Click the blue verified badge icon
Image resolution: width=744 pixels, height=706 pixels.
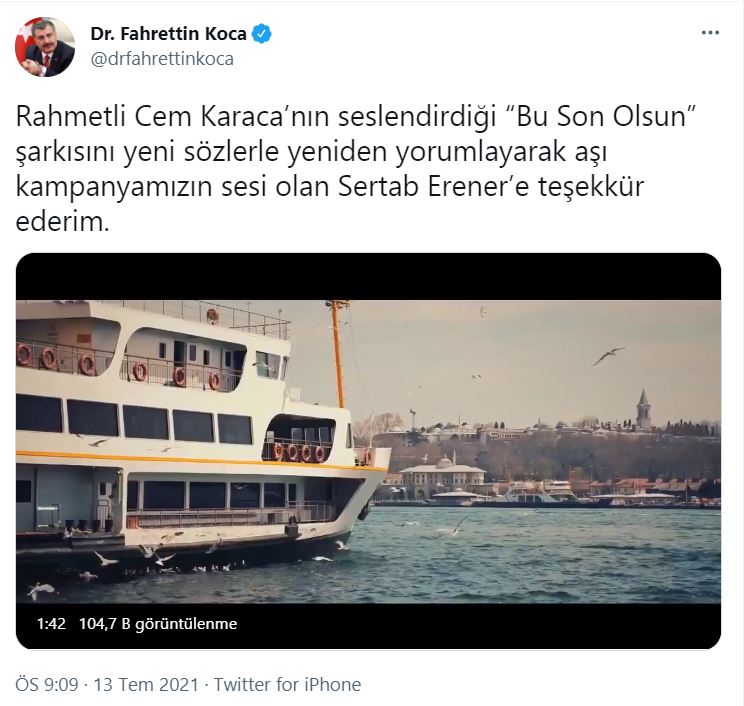click(x=261, y=34)
